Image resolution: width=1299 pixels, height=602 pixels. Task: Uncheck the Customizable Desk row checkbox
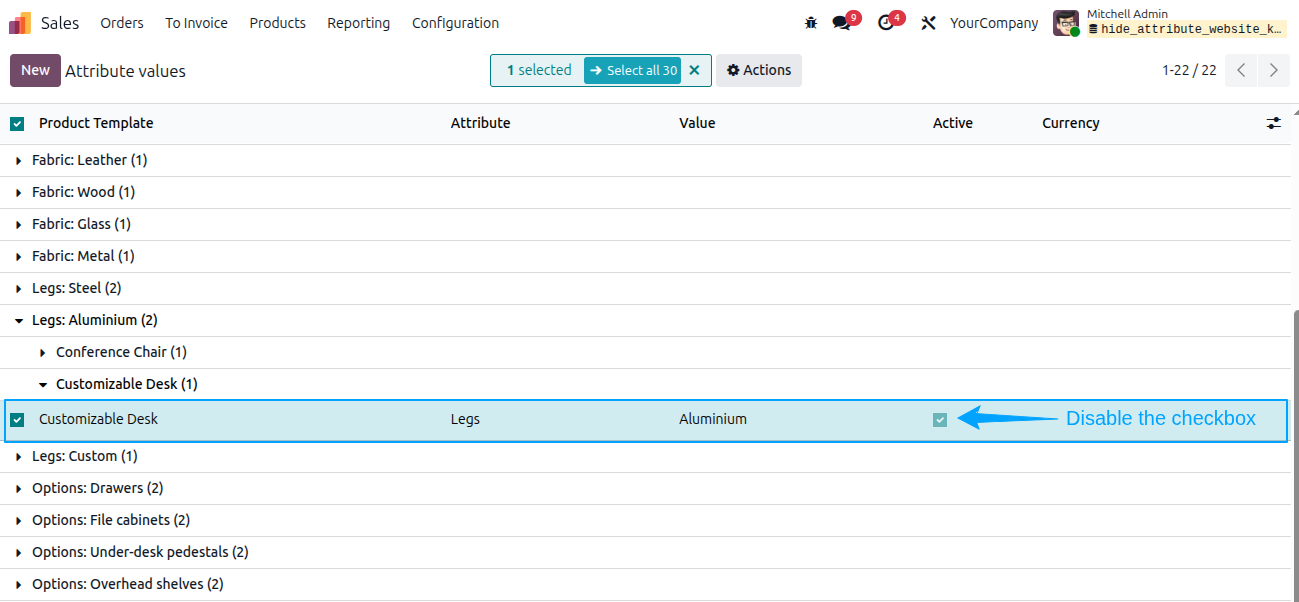click(17, 420)
